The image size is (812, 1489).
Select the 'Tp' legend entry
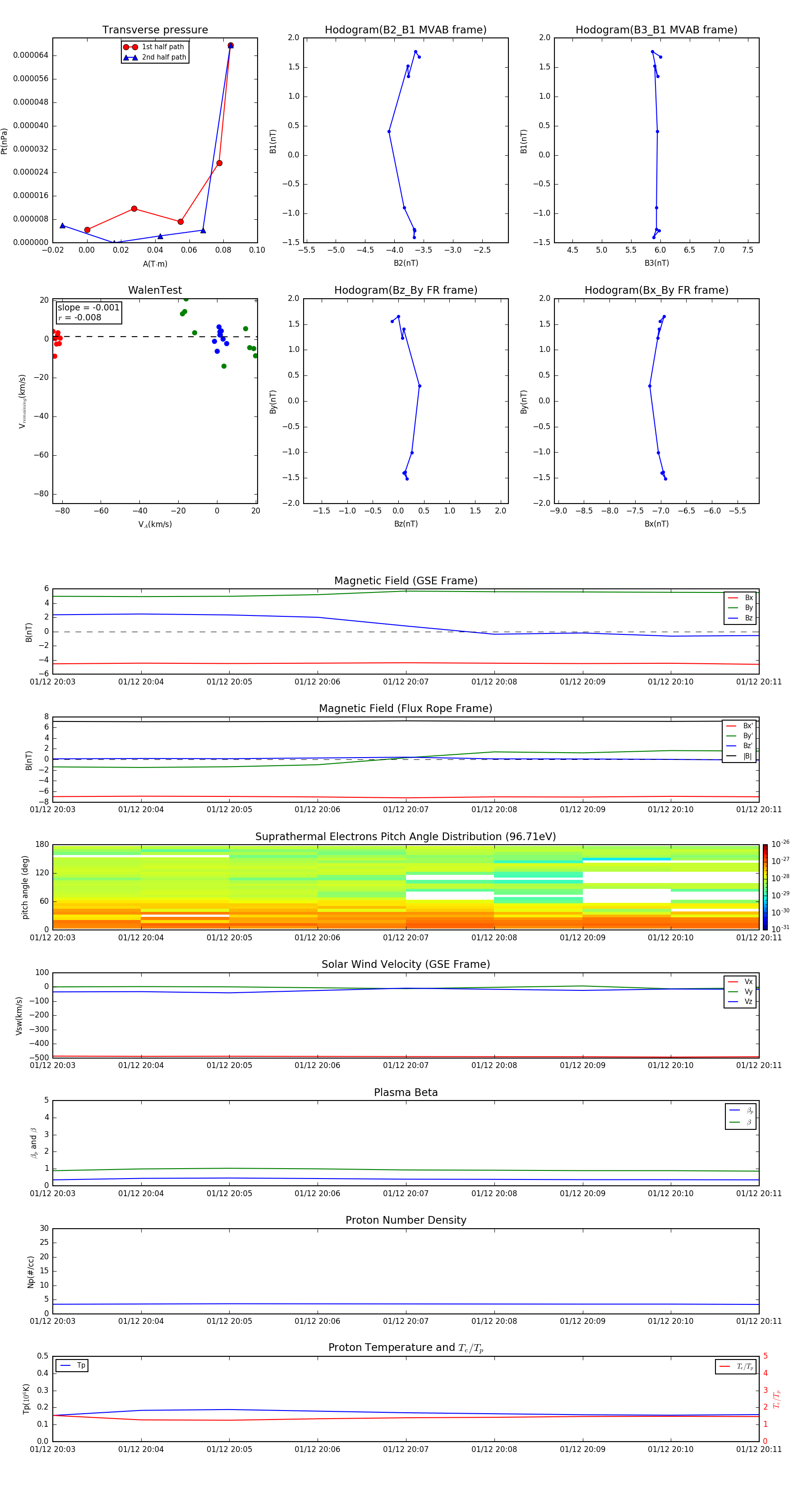73,1366
